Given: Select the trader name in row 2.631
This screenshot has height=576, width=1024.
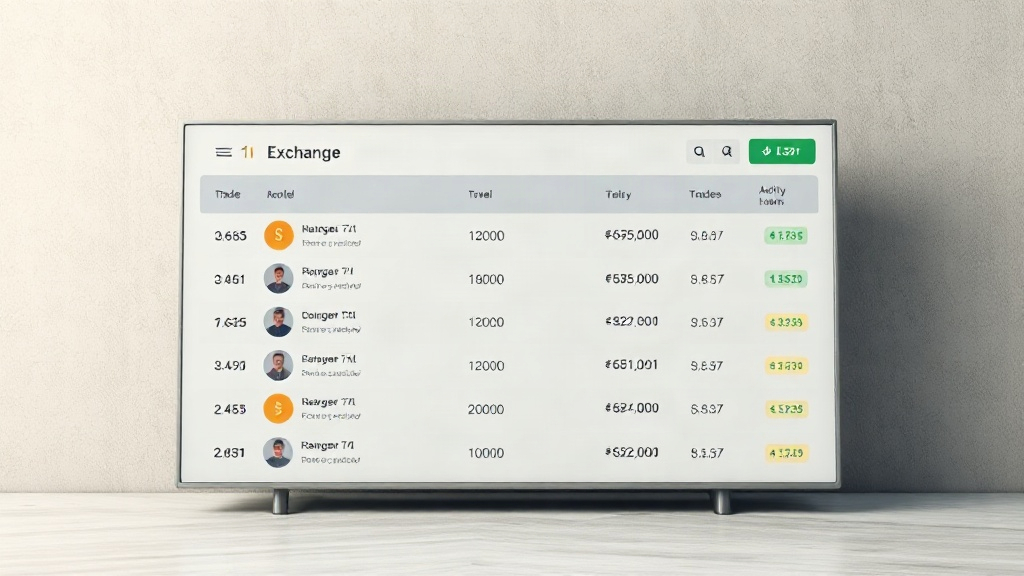Looking at the screenshot, I should coord(327,445).
